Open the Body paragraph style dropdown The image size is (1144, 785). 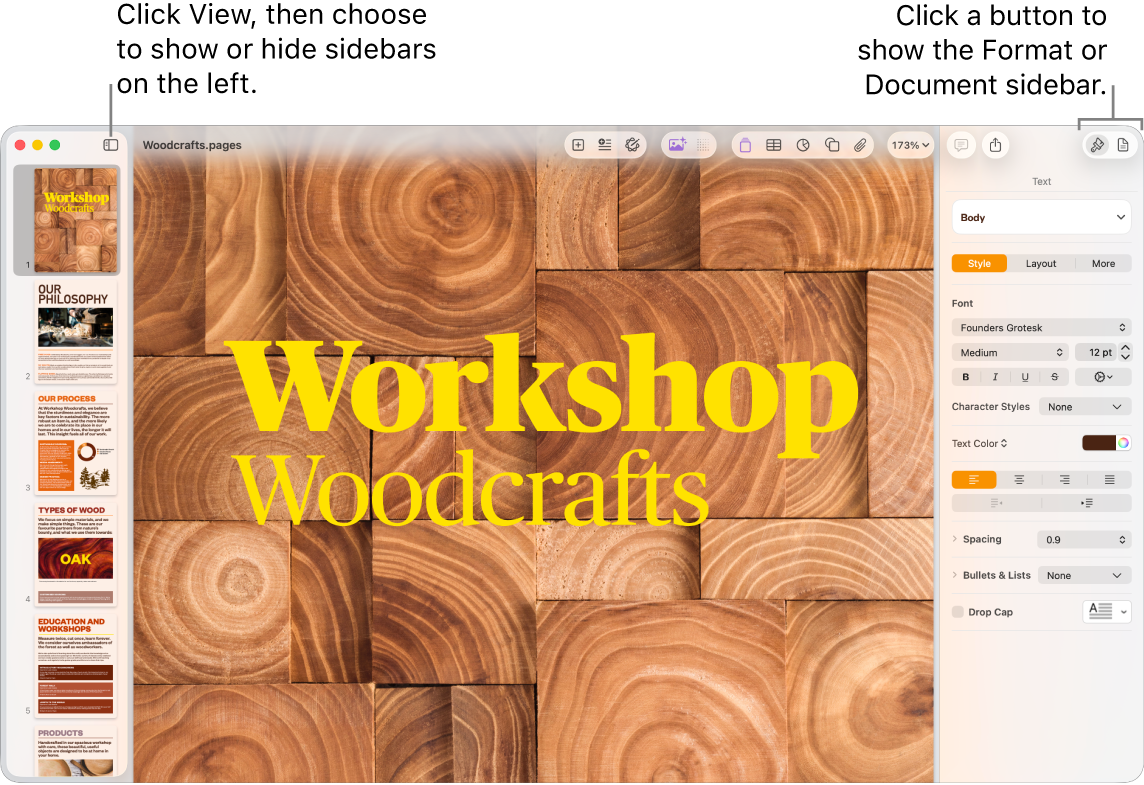(x=1041, y=217)
